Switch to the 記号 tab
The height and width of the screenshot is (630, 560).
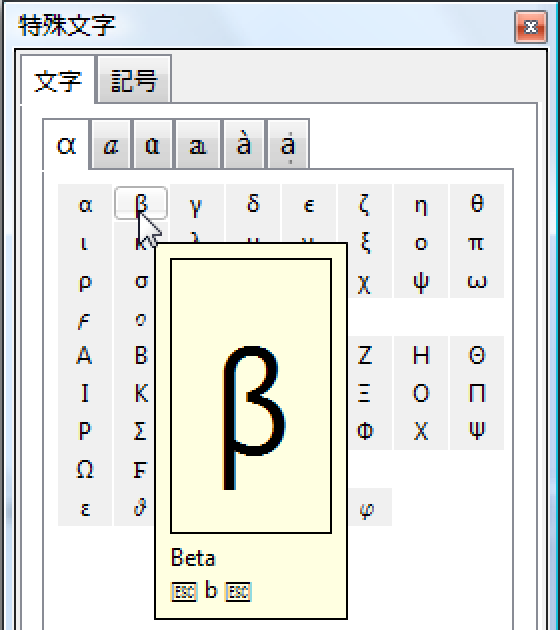[134, 79]
